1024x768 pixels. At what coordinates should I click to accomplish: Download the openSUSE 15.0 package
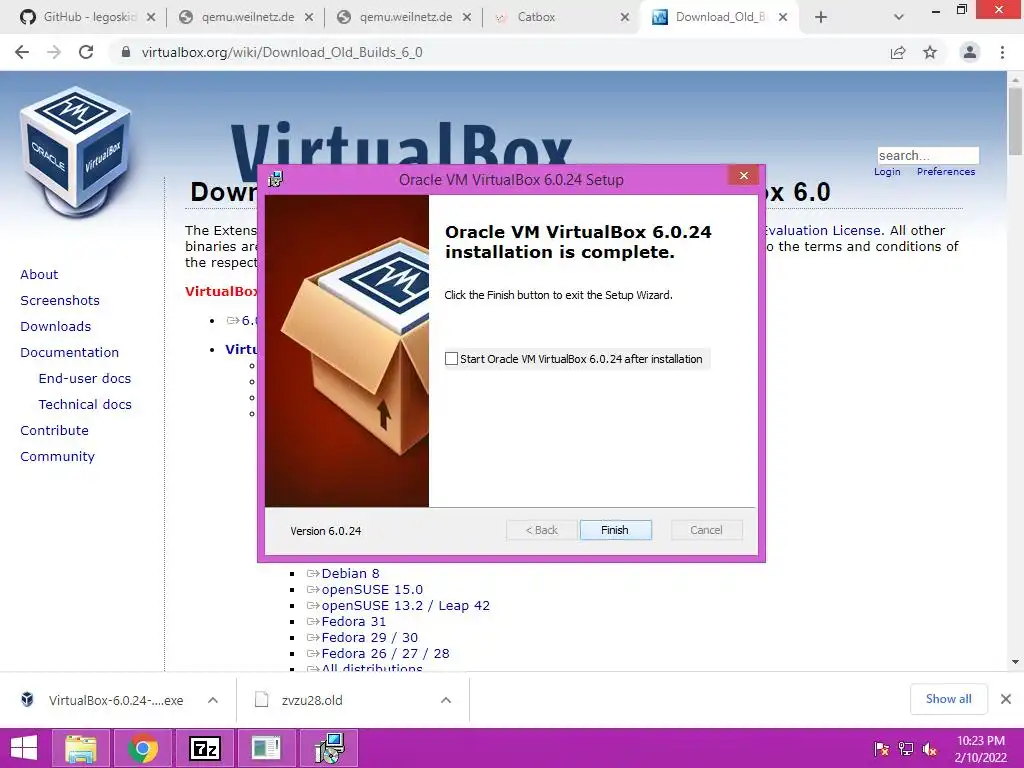pyautogui.click(x=372, y=590)
